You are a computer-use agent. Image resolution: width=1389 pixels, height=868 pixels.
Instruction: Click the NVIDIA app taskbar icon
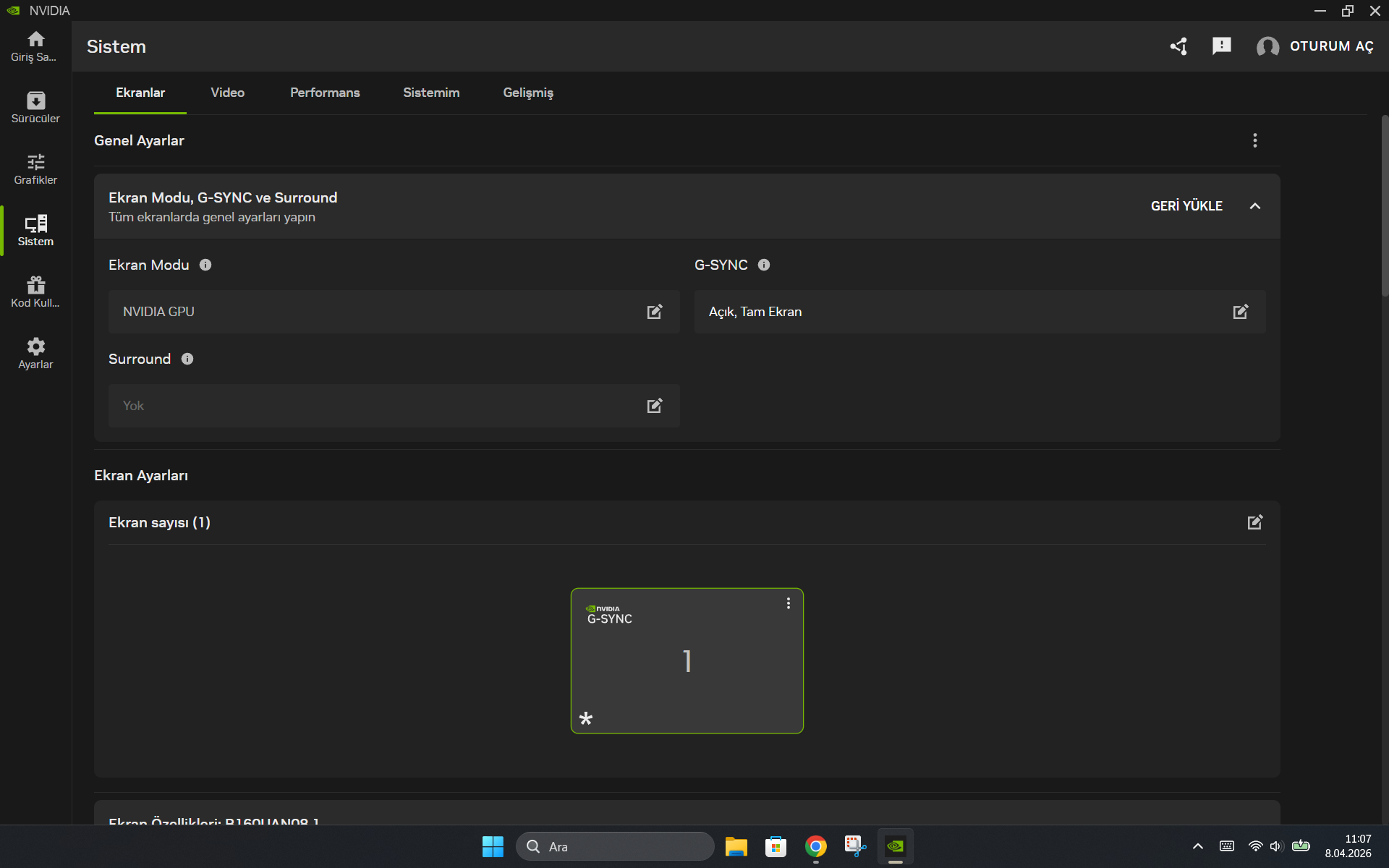point(895,846)
